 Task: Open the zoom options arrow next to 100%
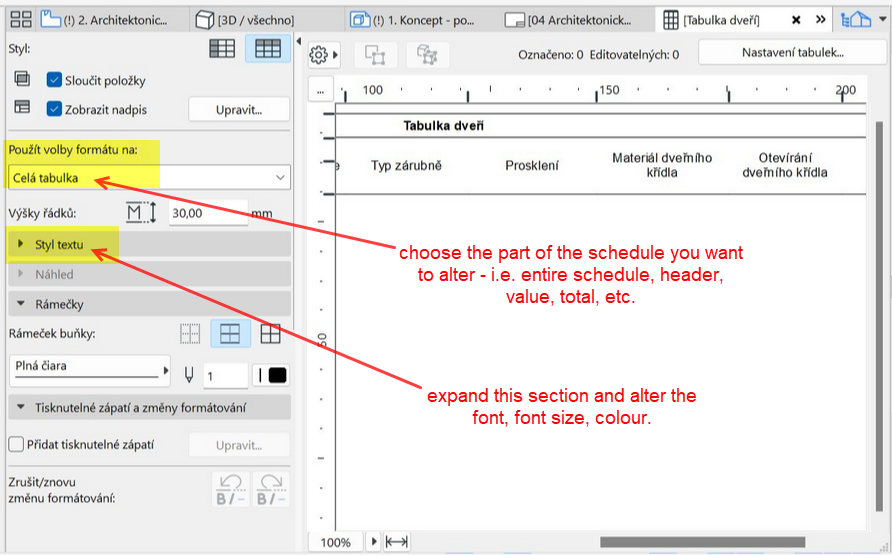click(374, 542)
